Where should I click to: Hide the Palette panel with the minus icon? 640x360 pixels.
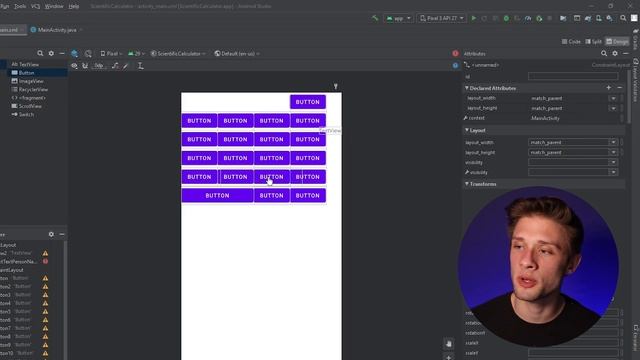click(x=62, y=53)
